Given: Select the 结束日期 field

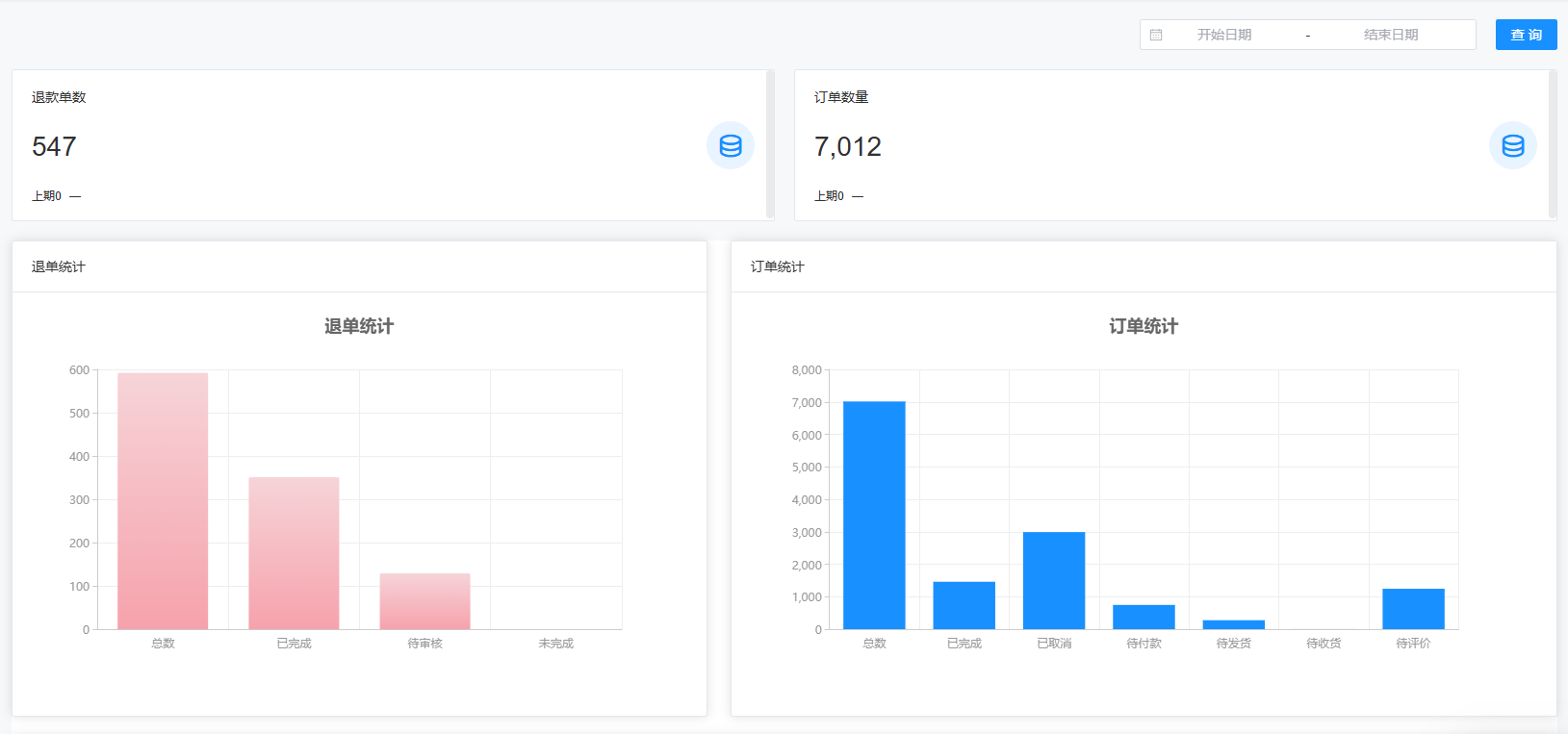Looking at the screenshot, I should [1391, 35].
